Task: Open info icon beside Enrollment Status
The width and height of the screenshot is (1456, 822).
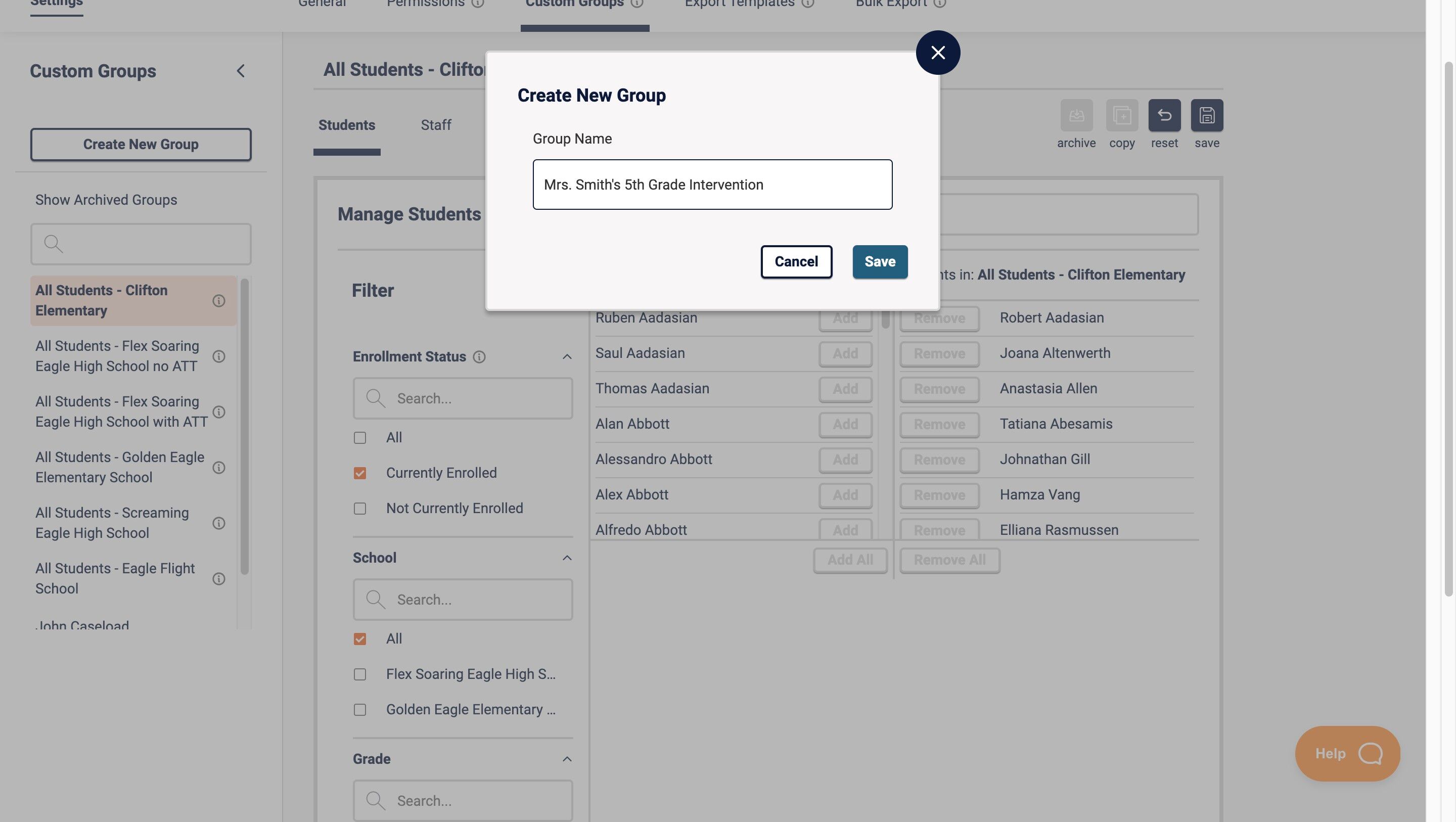Action: (479, 357)
